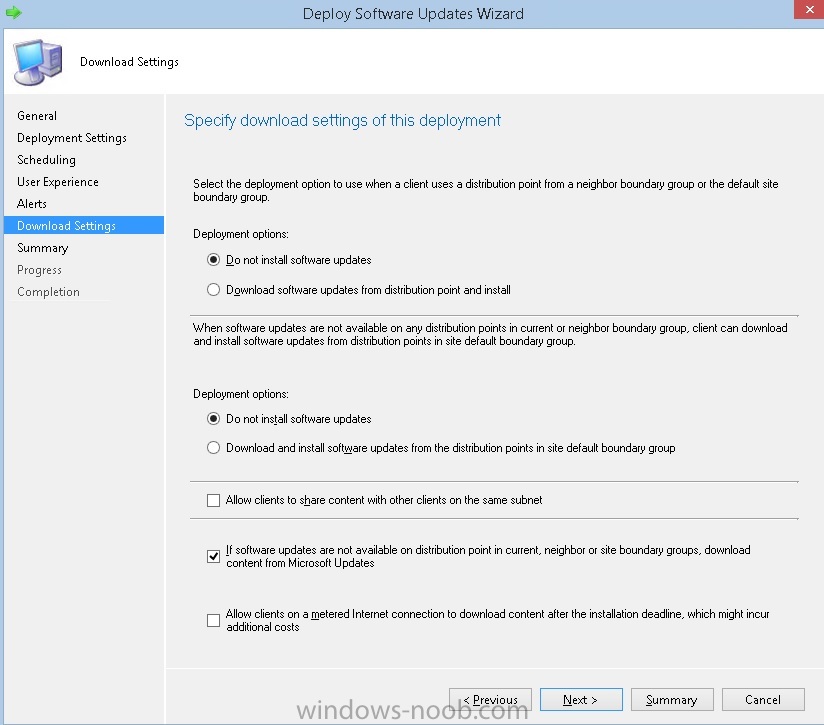824x725 pixels.
Task: Select Download Settings in the sidebar
Action: point(84,225)
